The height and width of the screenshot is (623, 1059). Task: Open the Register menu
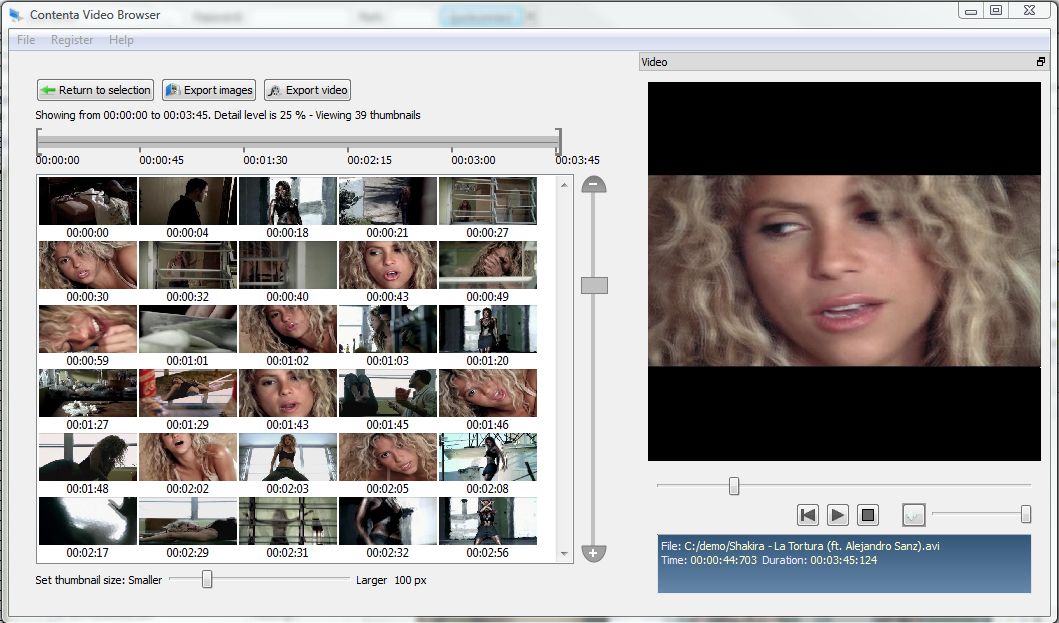(x=72, y=40)
